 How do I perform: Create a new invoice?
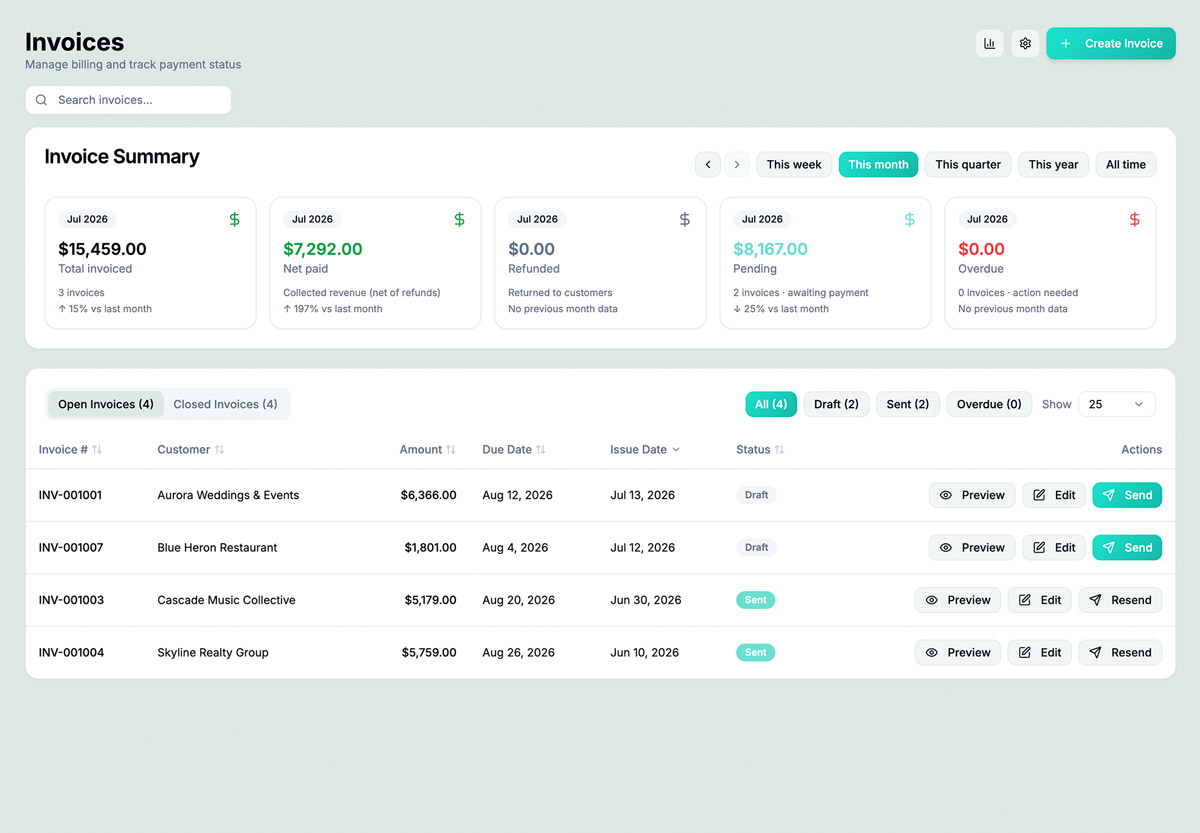pyautogui.click(x=1111, y=43)
